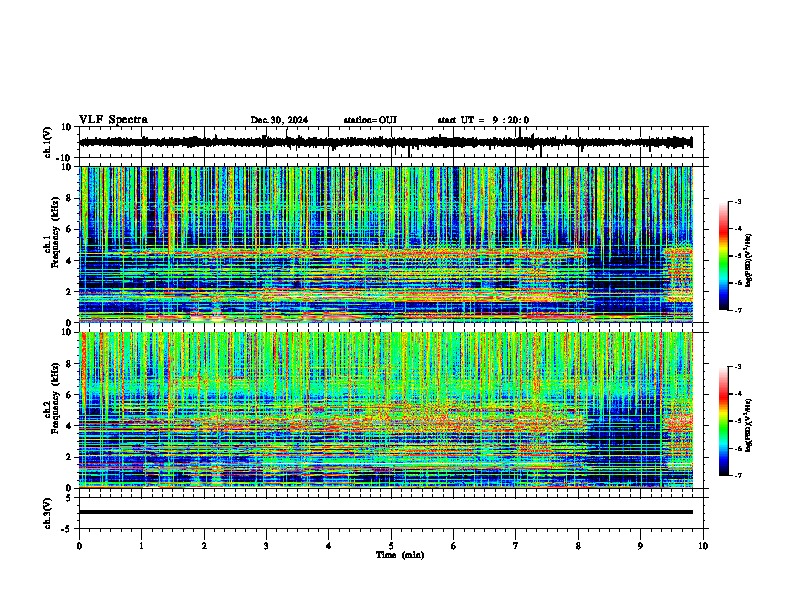The image size is (792, 612).
Task: Click time axis tick label "0"
Action: click(79, 546)
